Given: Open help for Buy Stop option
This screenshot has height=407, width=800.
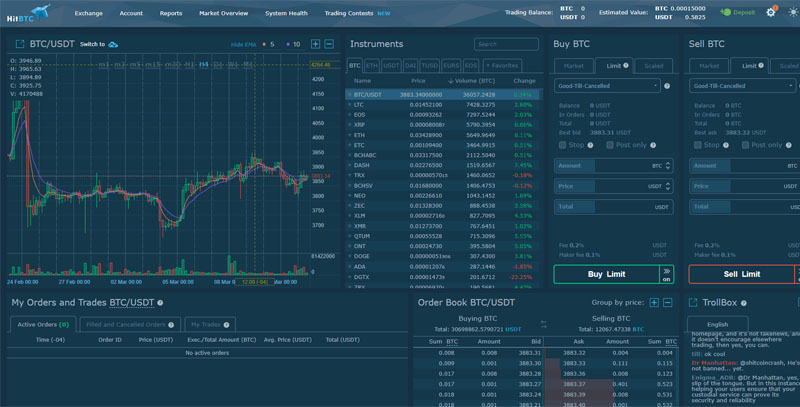Looking at the screenshot, I should 590,145.
